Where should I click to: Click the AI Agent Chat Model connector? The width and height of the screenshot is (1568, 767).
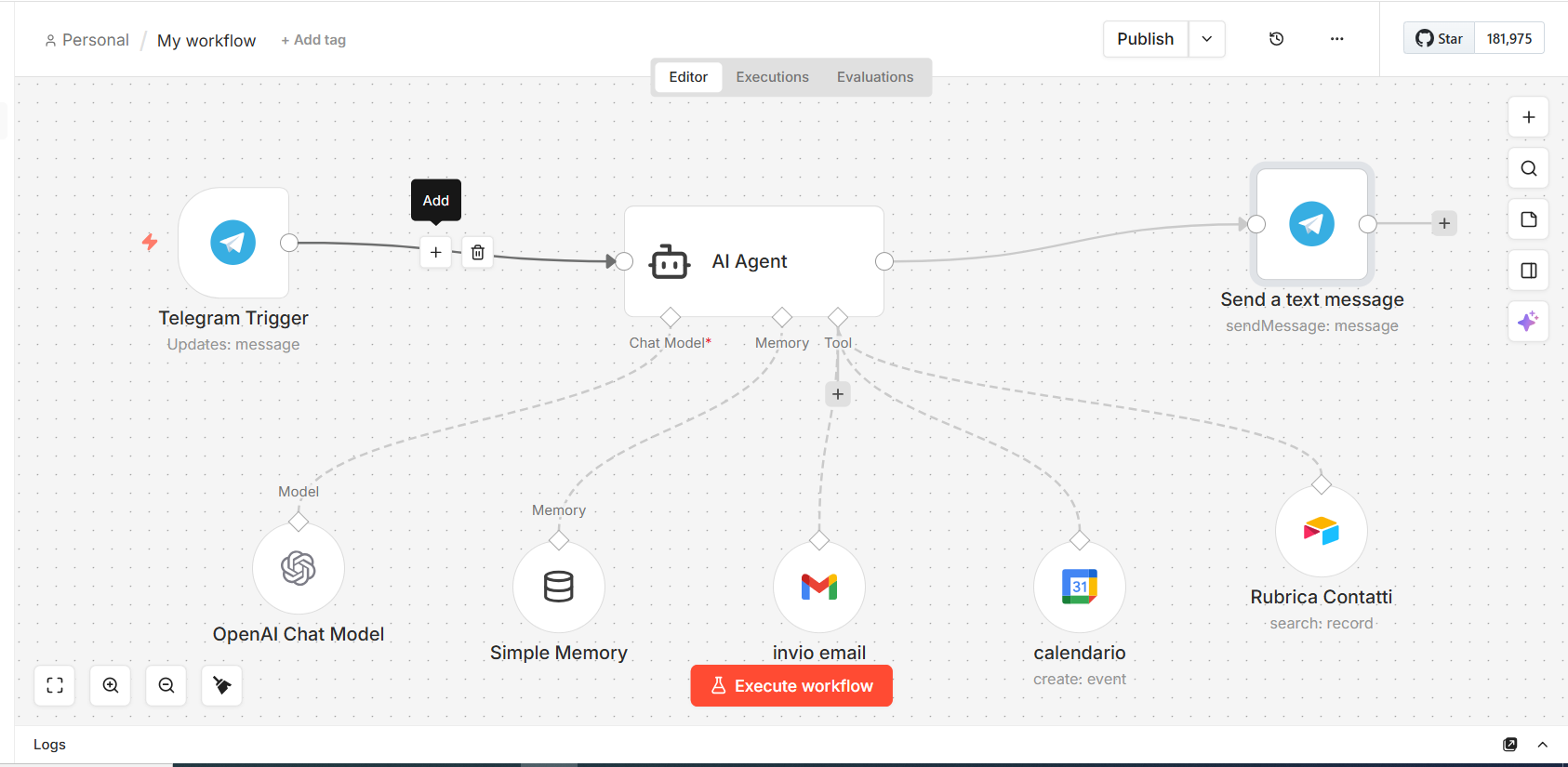[671, 318]
